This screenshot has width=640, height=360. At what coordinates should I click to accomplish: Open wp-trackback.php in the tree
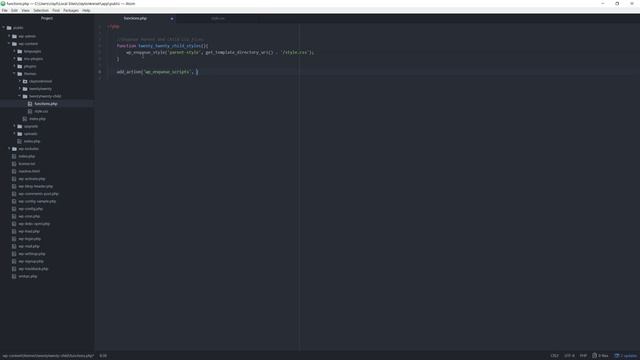[33, 269]
